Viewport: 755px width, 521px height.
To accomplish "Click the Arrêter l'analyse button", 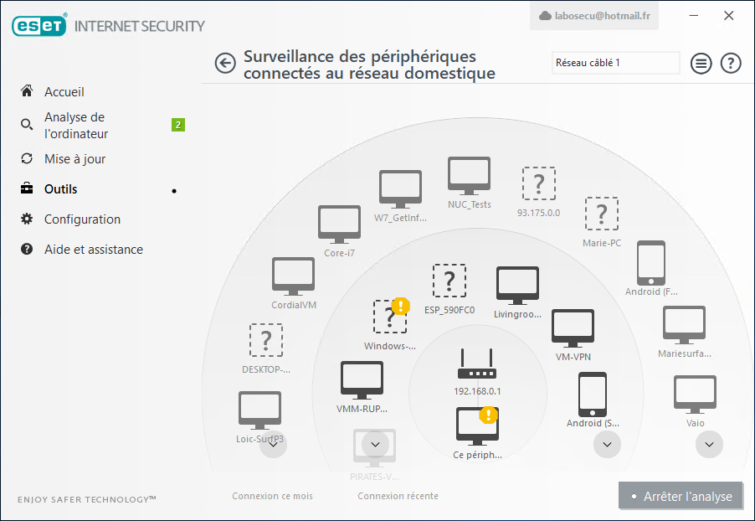I will click(x=680, y=496).
